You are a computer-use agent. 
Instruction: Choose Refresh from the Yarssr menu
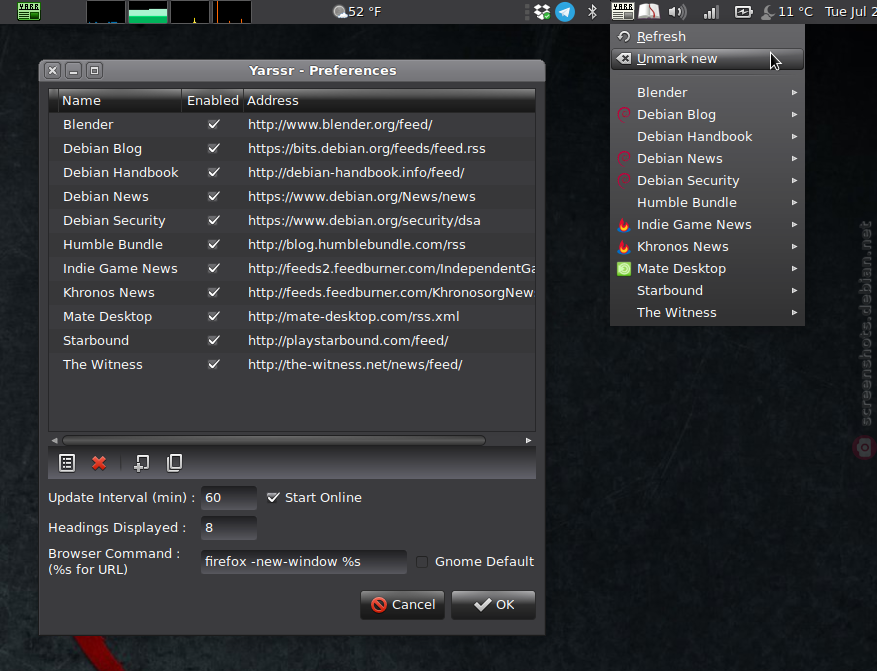tap(708, 36)
